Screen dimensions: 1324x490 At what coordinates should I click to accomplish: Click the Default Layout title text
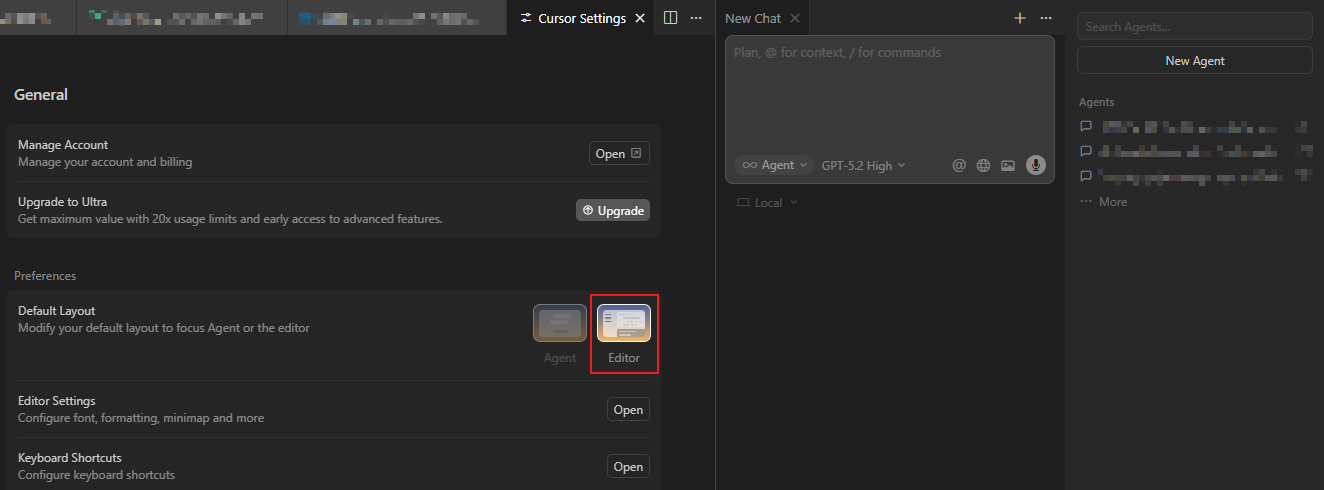pos(57,311)
